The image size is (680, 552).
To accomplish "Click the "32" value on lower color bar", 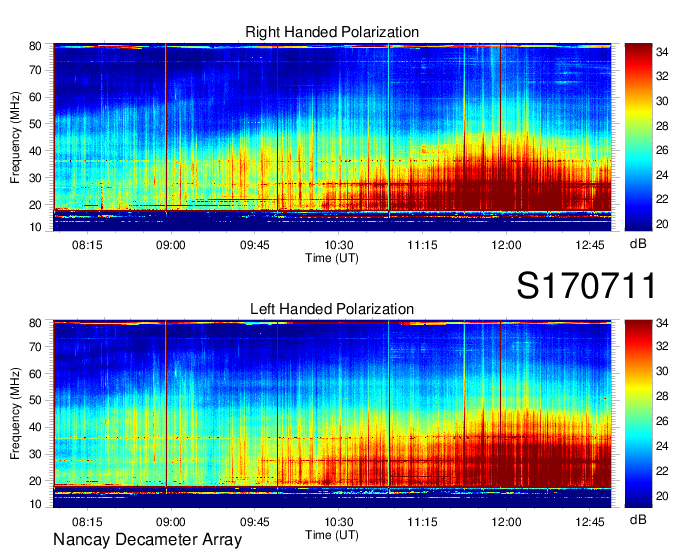I will click(662, 346).
